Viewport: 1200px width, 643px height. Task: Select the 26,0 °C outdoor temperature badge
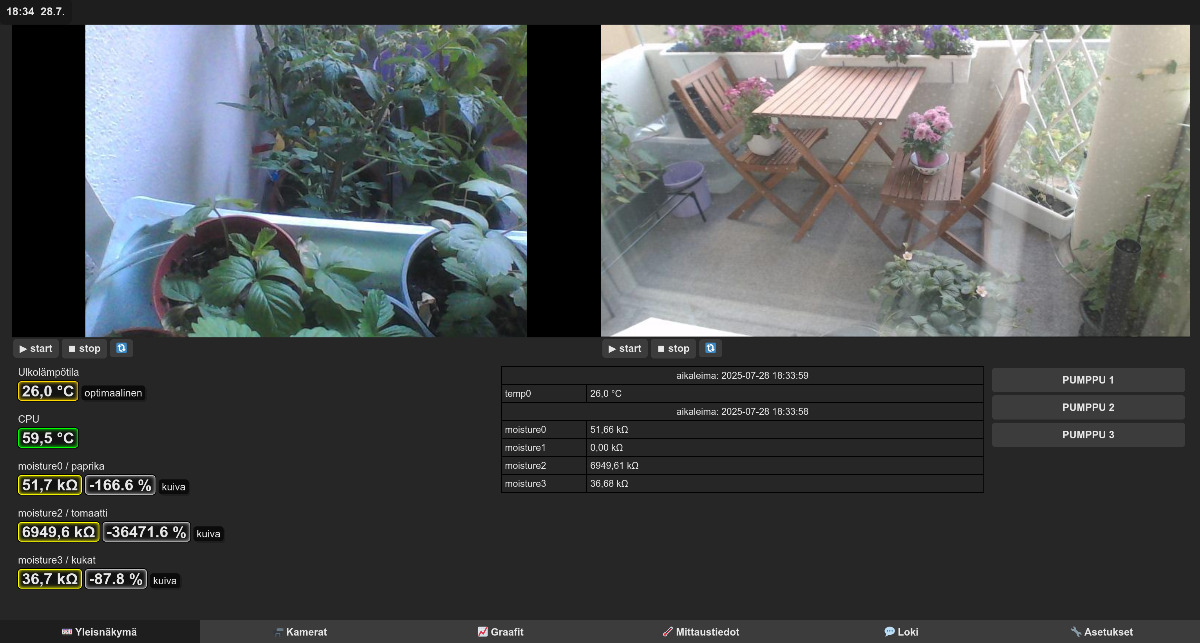(48, 392)
